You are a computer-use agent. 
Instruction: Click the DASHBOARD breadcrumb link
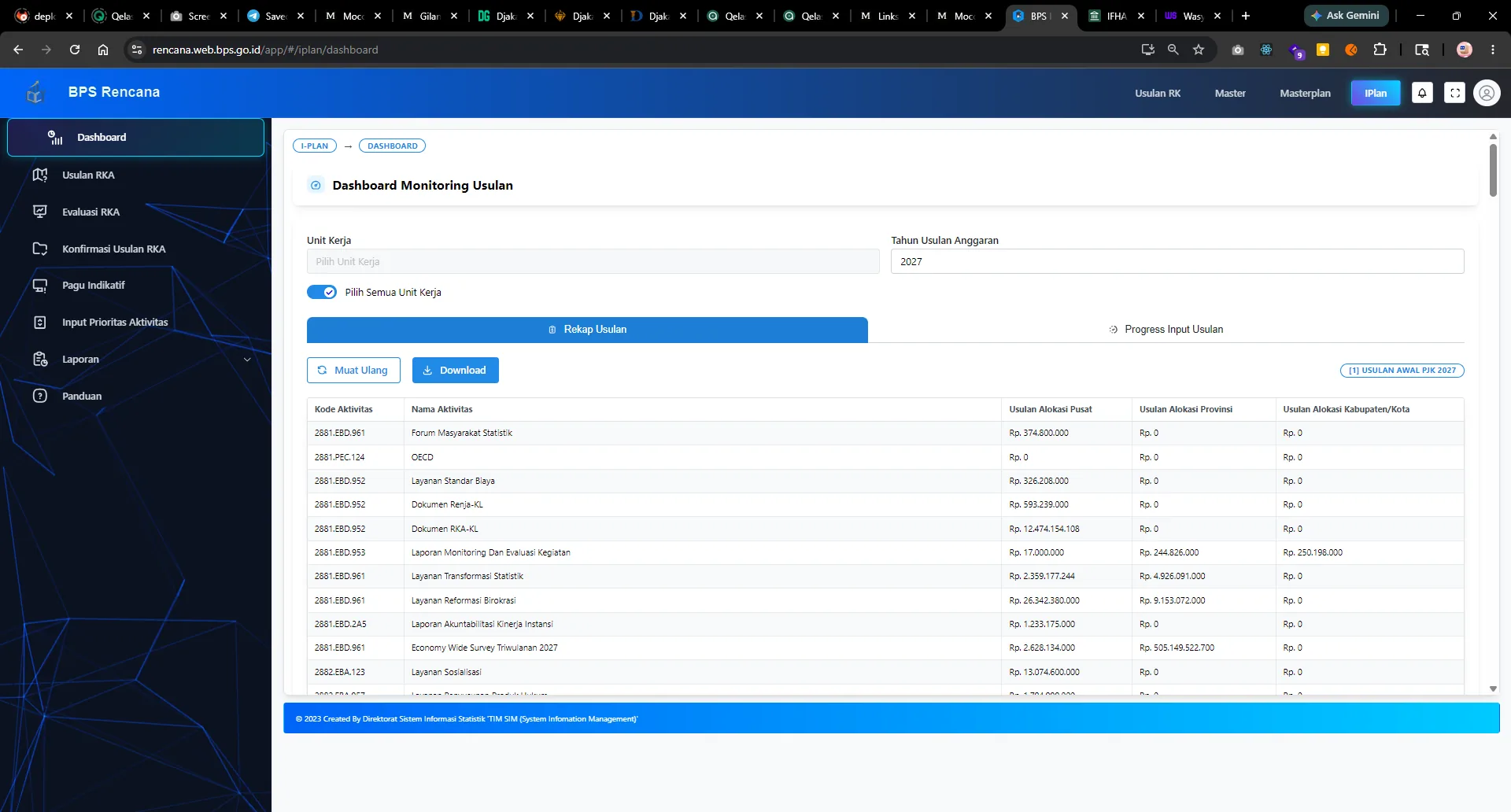[392, 146]
